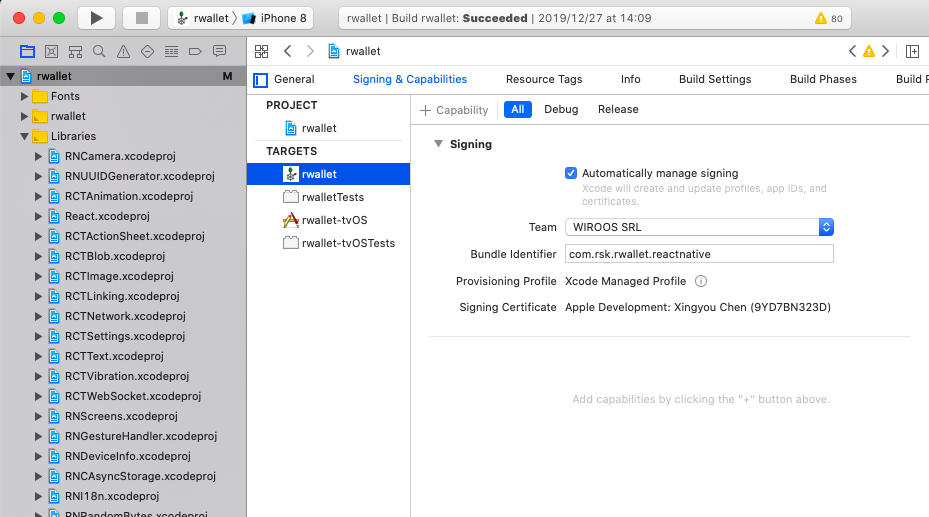
Task: Select the rwallet-tvOS target
Action: point(334,220)
